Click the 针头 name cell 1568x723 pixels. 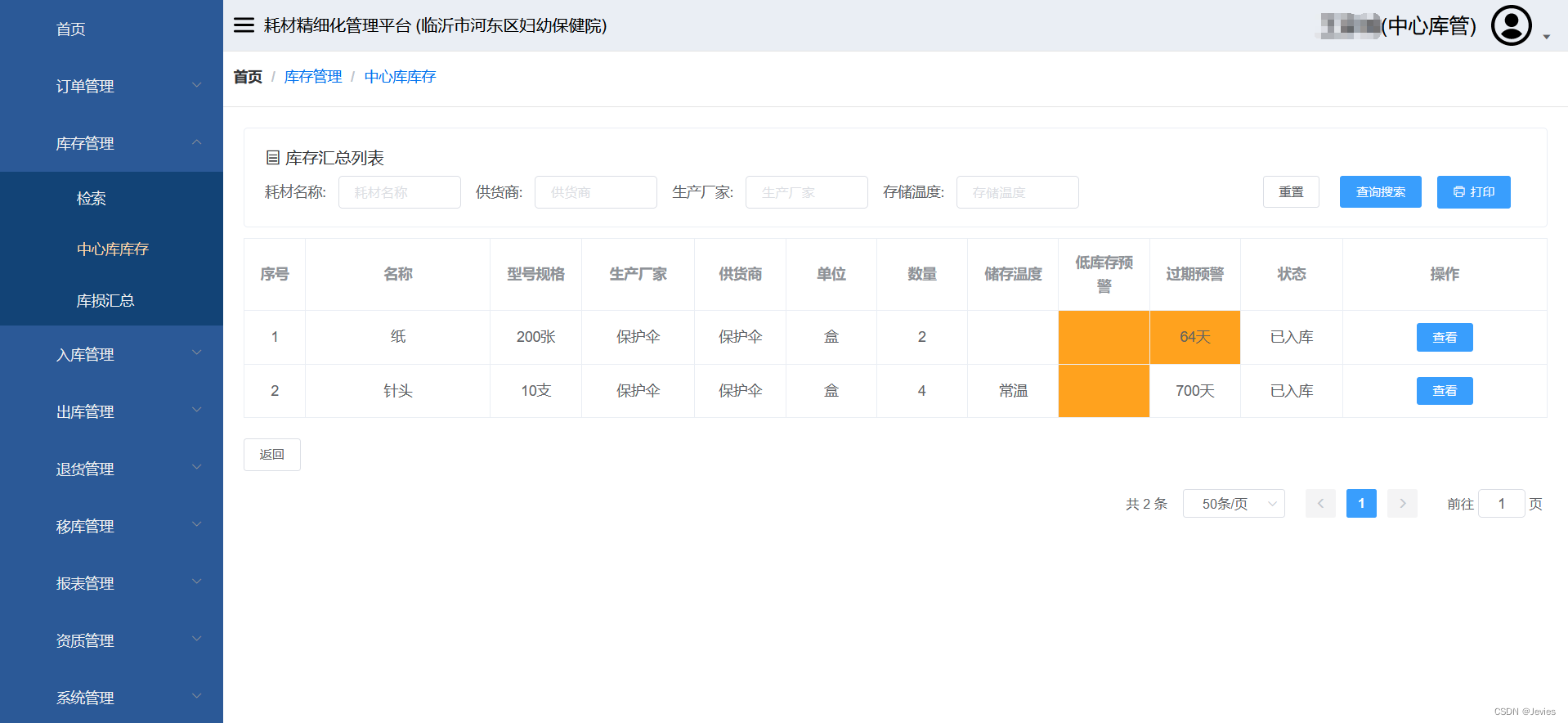point(398,391)
